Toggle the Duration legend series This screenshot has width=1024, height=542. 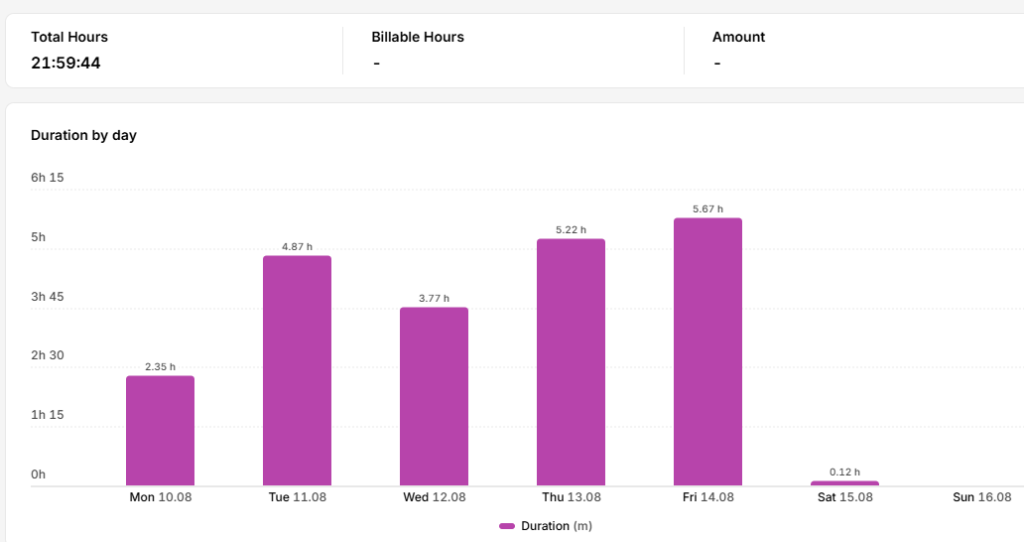pyautogui.click(x=545, y=526)
